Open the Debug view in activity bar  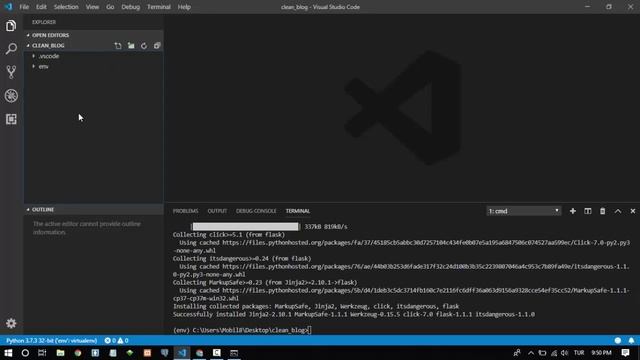tap(11, 96)
